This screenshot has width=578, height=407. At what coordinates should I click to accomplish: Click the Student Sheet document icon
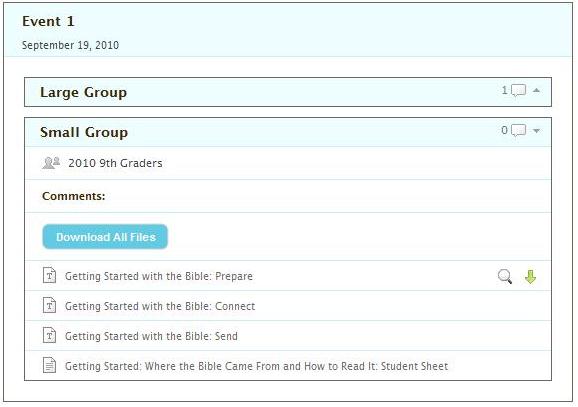pos(49,365)
